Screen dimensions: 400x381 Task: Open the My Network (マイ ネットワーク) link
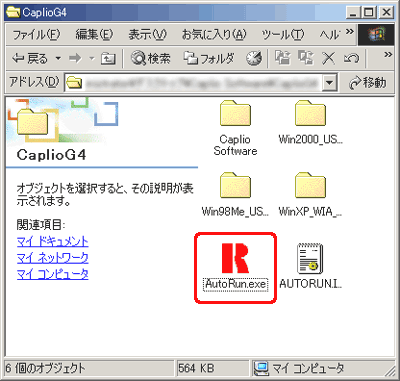pyautogui.click(x=52, y=258)
